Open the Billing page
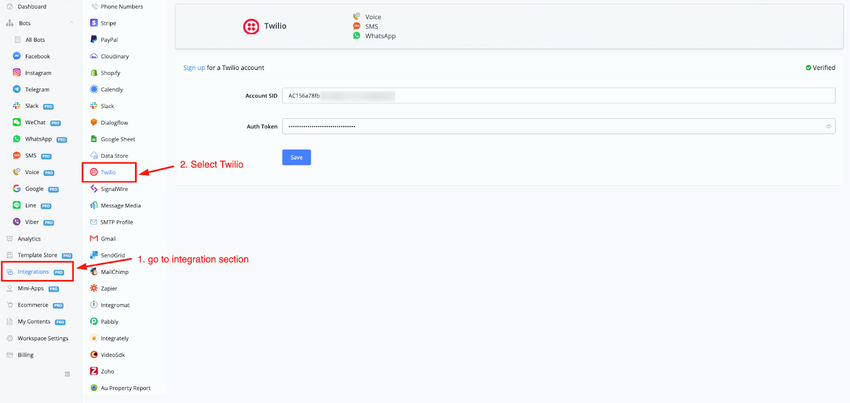Image resolution: width=850 pixels, height=403 pixels. (20, 355)
